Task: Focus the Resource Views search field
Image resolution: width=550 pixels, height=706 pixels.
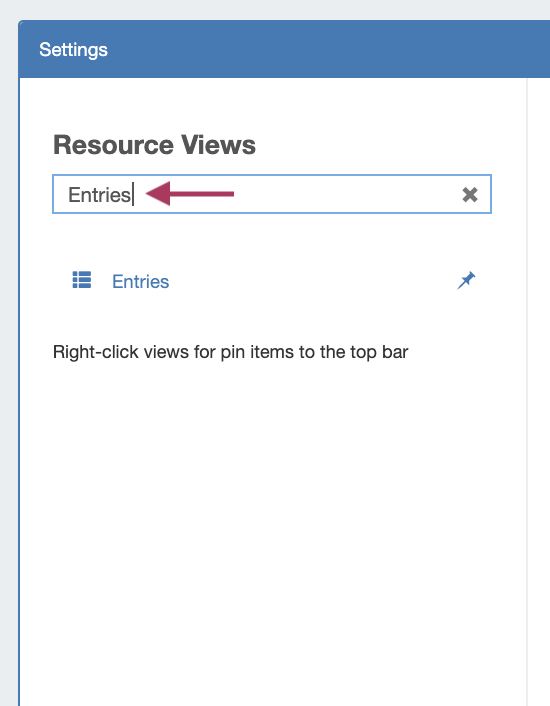Action: tap(272, 194)
